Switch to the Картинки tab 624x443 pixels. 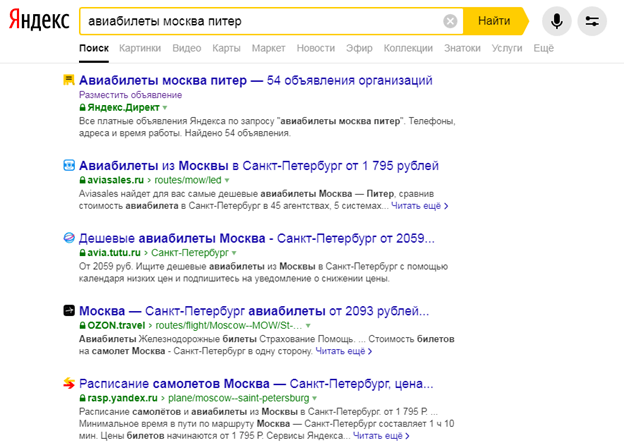pos(140,48)
